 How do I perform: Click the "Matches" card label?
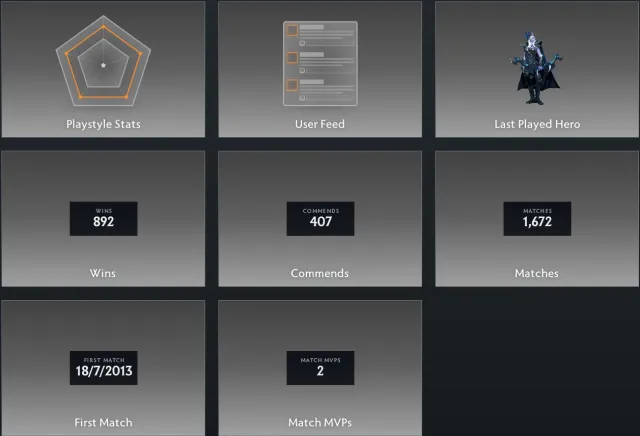click(x=536, y=273)
